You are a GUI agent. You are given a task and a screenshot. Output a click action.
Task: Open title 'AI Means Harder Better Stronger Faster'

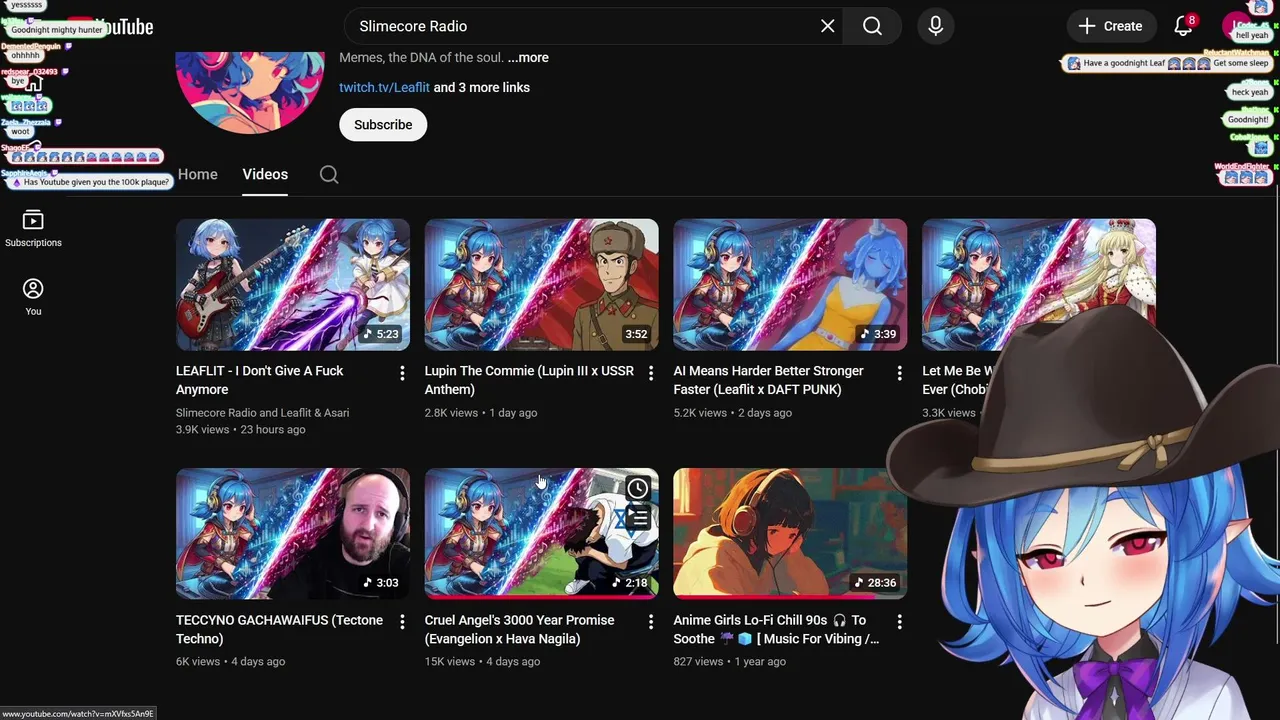(x=768, y=380)
